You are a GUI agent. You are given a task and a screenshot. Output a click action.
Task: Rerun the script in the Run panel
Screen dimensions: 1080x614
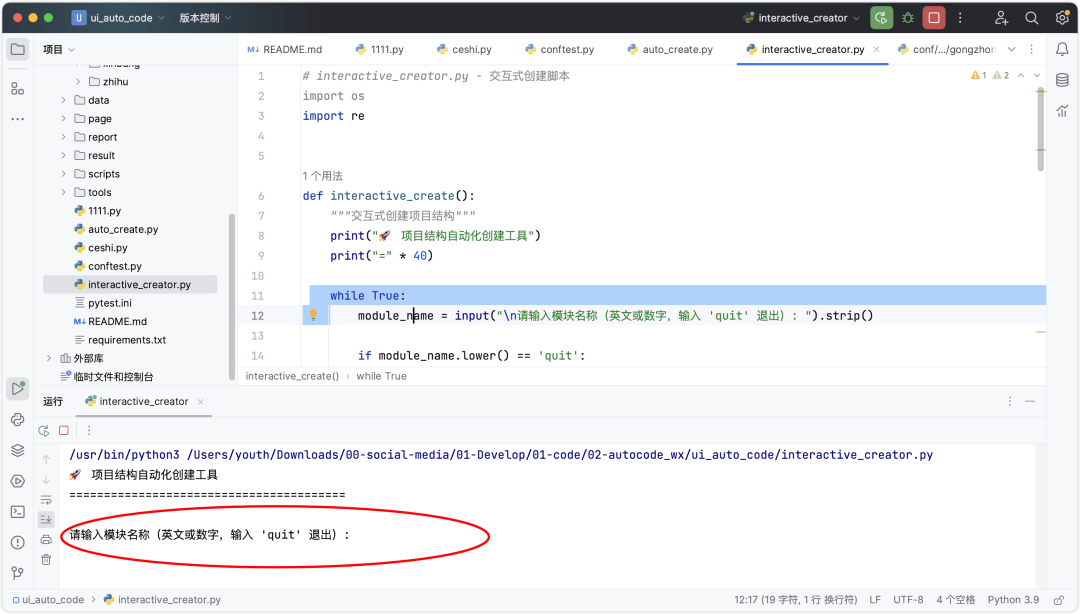point(43,431)
